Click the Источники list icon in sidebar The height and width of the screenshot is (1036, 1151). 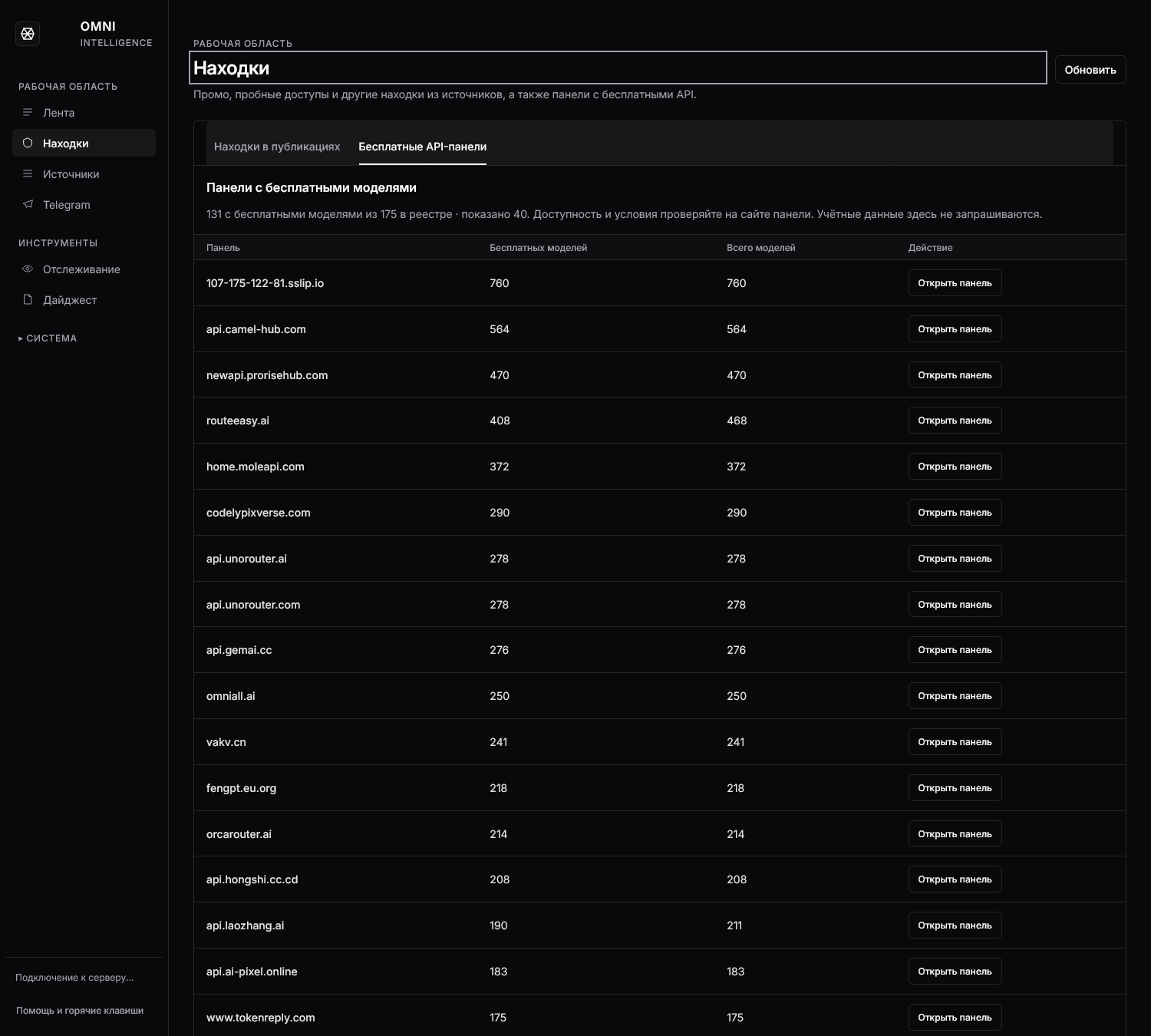28,174
